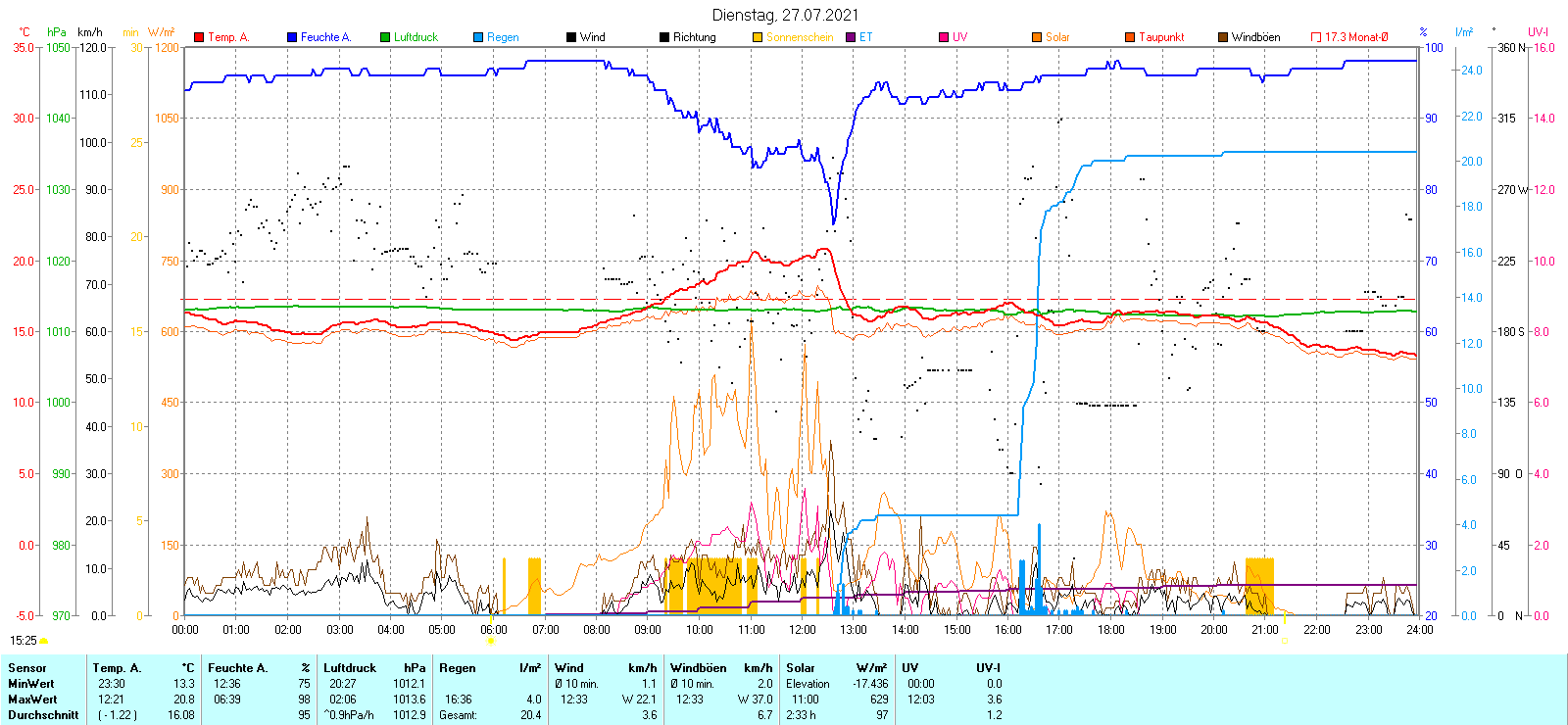The width and height of the screenshot is (1568, 725).
Task: Click the Taupunkt legend label
Action: (x=1161, y=37)
